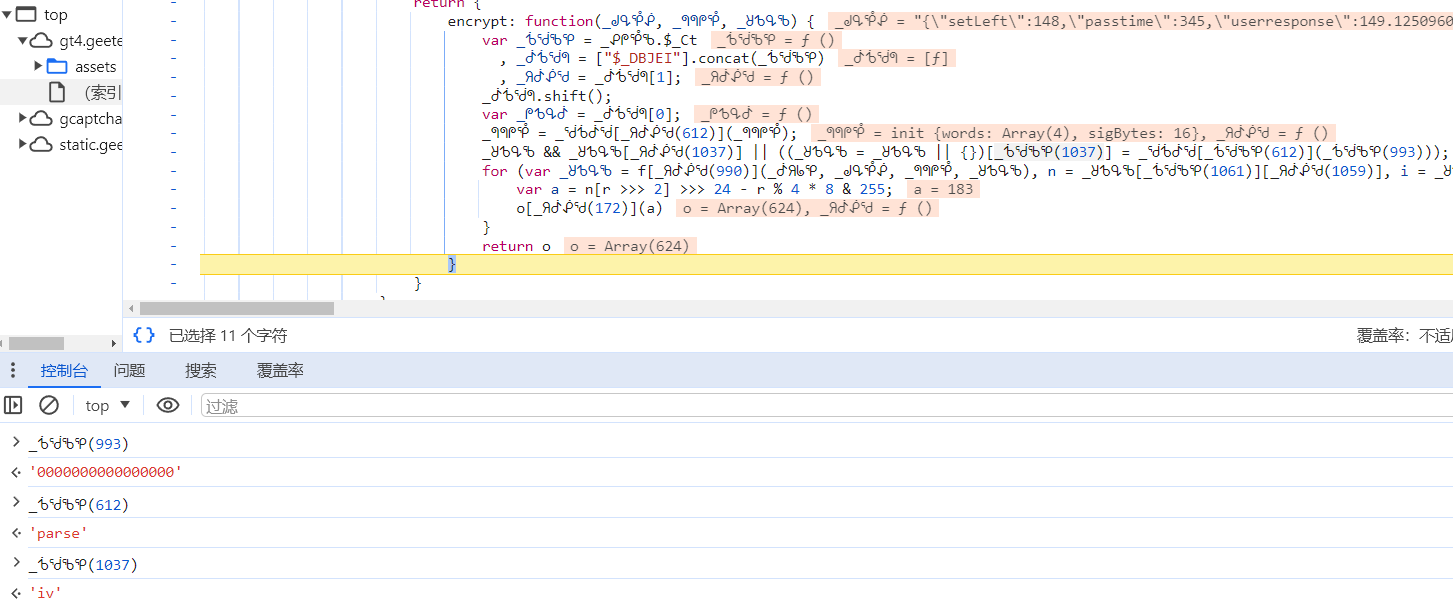Select the static.geetest cloud domain icon
The height and width of the screenshot is (615, 1453).
[x=41, y=144]
